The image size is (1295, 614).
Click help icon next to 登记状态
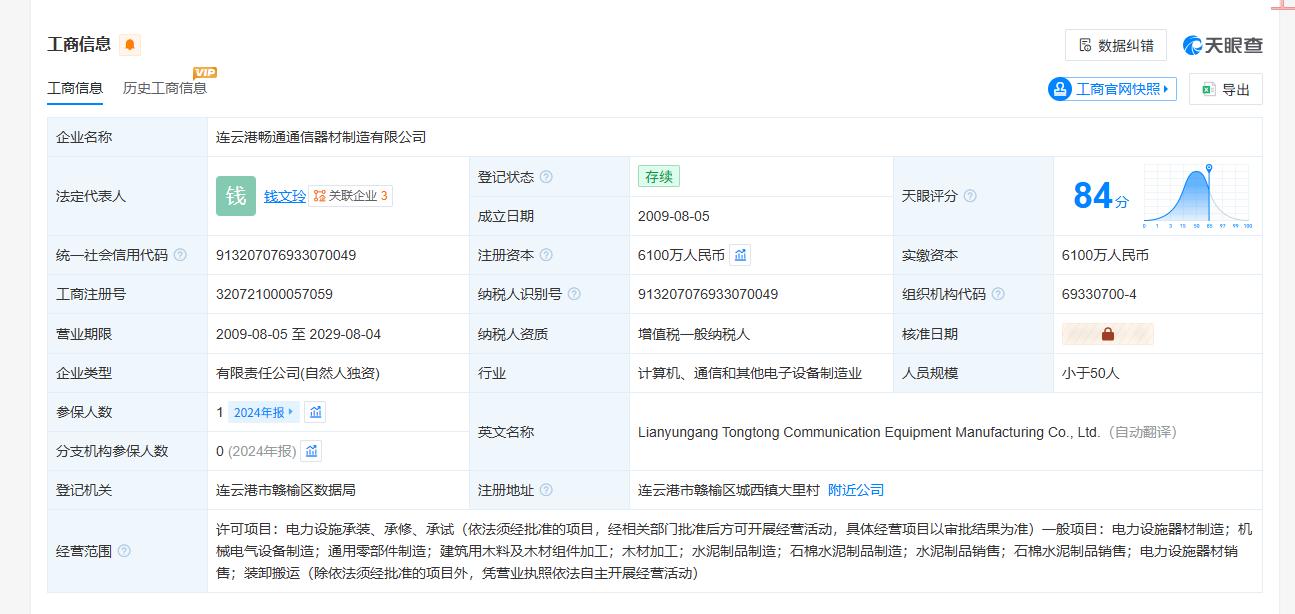coord(546,177)
